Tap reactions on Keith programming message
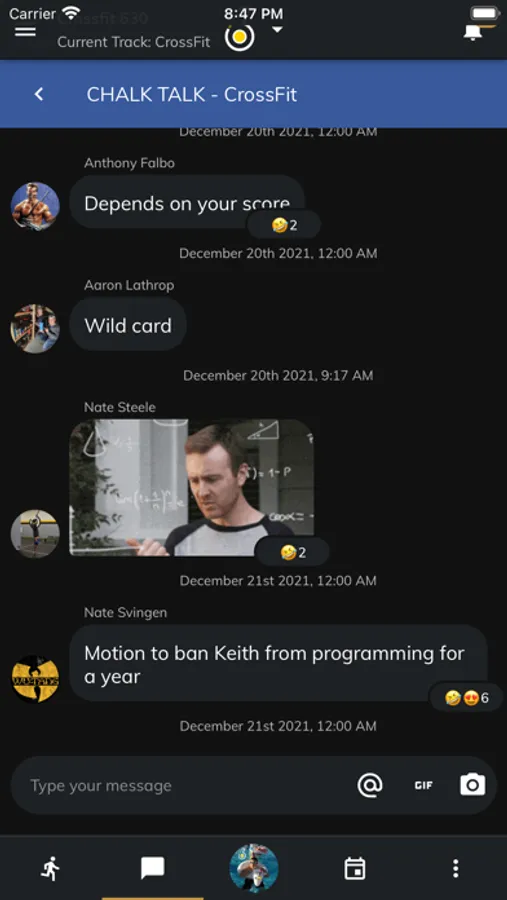Screen dimensions: 507x900 tap(466, 698)
